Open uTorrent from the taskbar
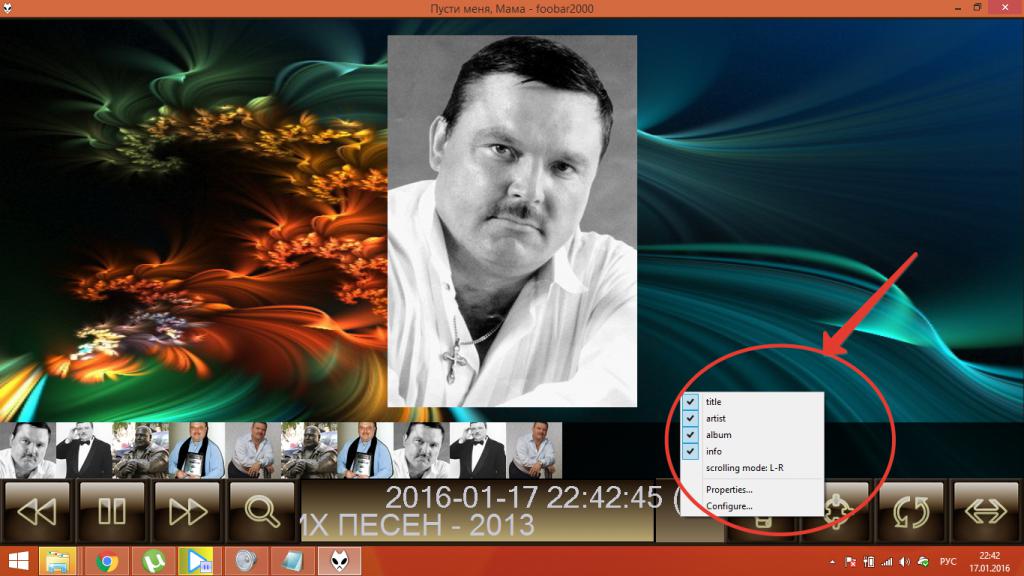Image resolution: width=1024 pixels, height=576 pixels. pos(154,561)
